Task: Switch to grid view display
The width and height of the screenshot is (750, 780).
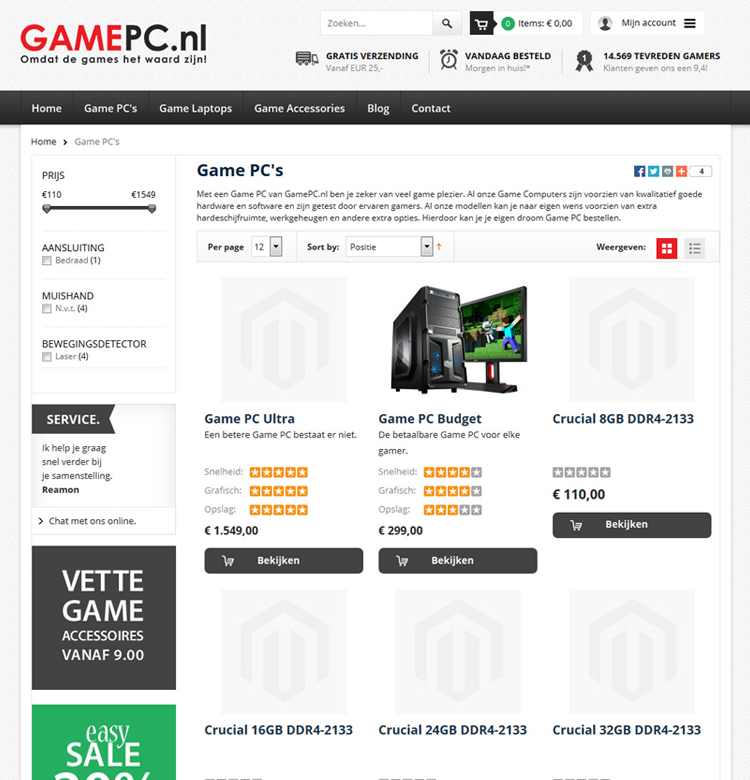Action: [x=666, y=248]
